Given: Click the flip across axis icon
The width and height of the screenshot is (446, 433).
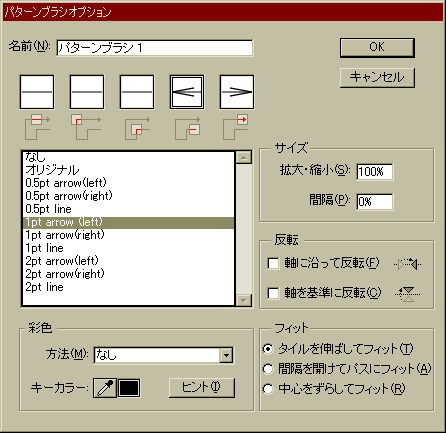Looking at the screenshot, I should tap(407, 294).
